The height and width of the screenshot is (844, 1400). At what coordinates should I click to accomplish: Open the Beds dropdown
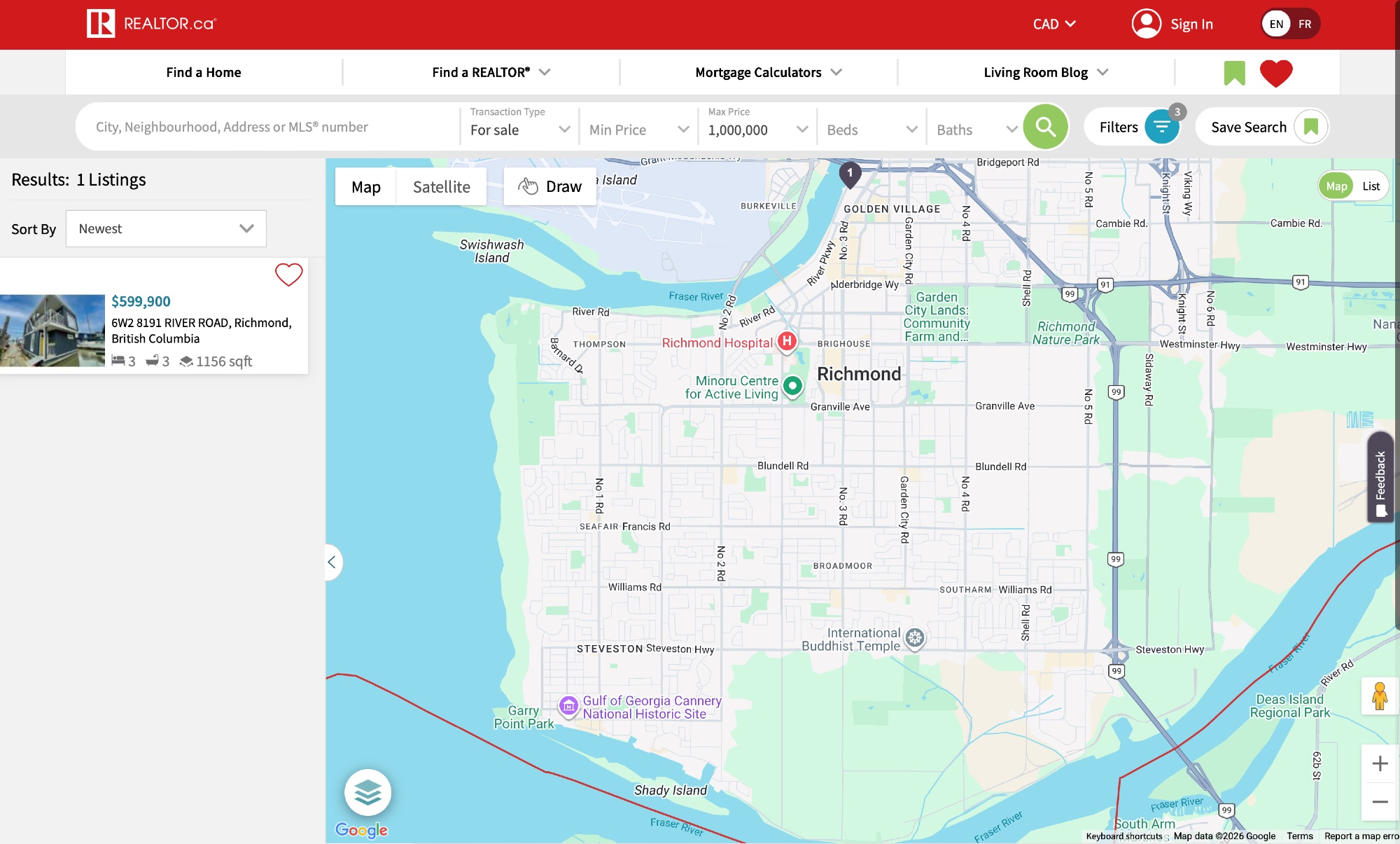point(871,130)
